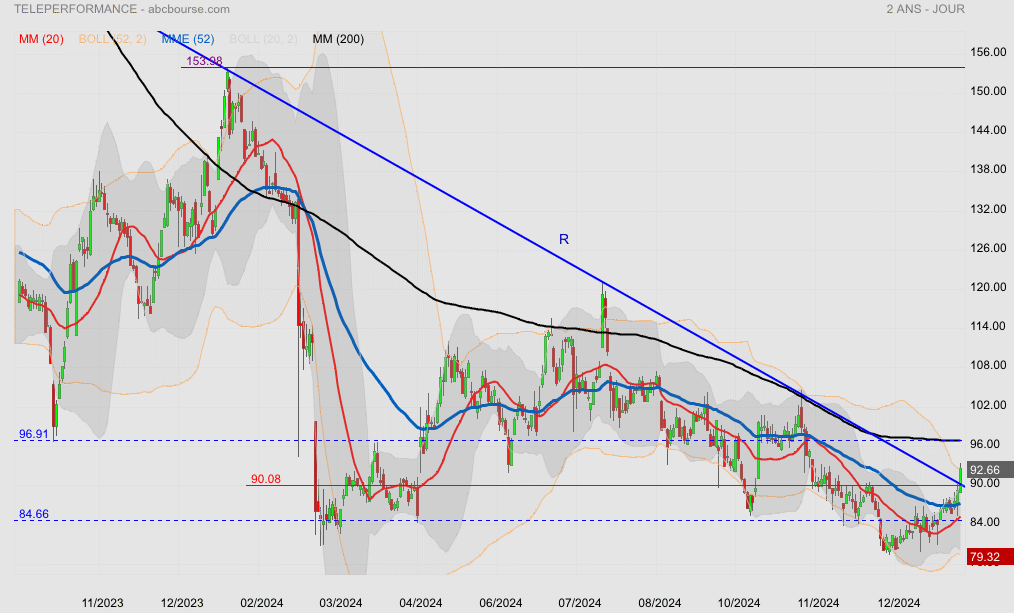Click the 03/2024 date axis label
Viewport: 1014px width, 613px height.
(x=341, y=603)
